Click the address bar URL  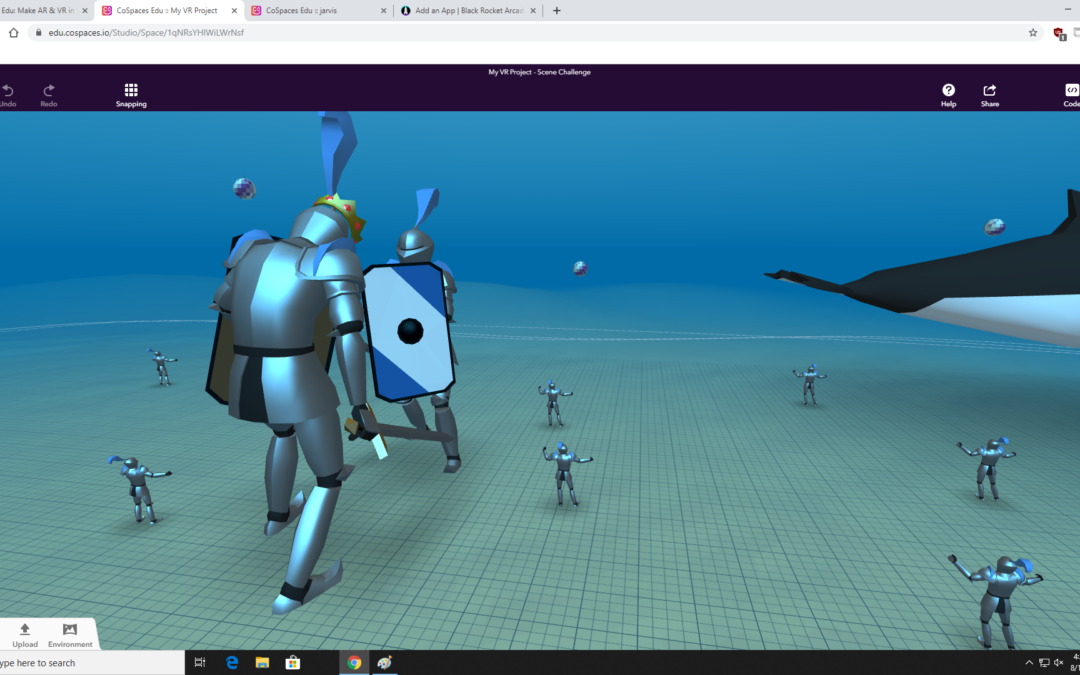pyautogui.click(x=146, y=32)
